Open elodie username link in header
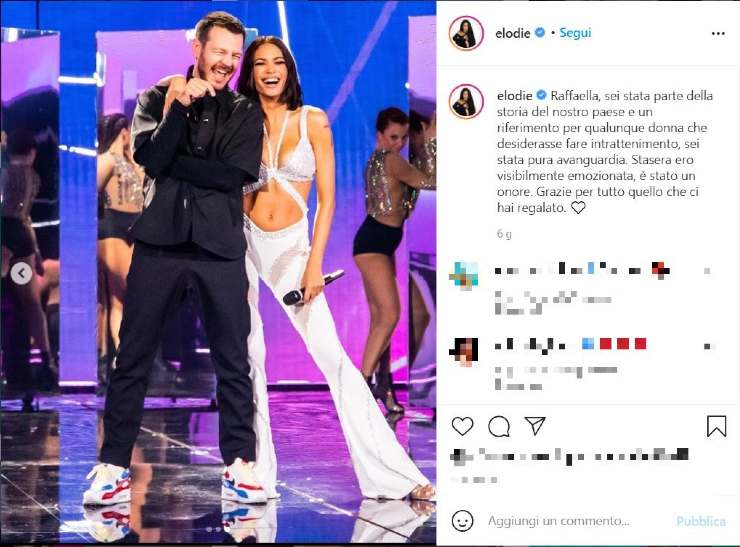This screenshot has width=740, height=547. pos(513,33)
